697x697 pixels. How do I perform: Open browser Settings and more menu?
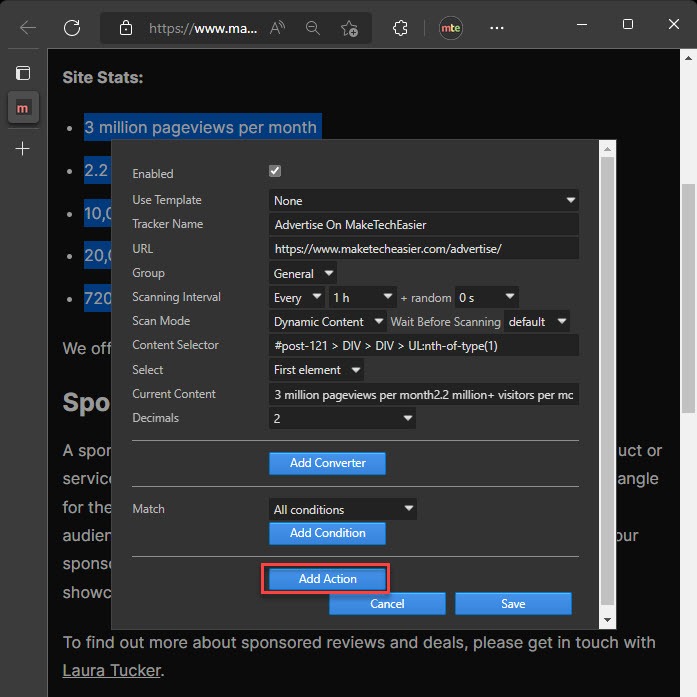497,28
